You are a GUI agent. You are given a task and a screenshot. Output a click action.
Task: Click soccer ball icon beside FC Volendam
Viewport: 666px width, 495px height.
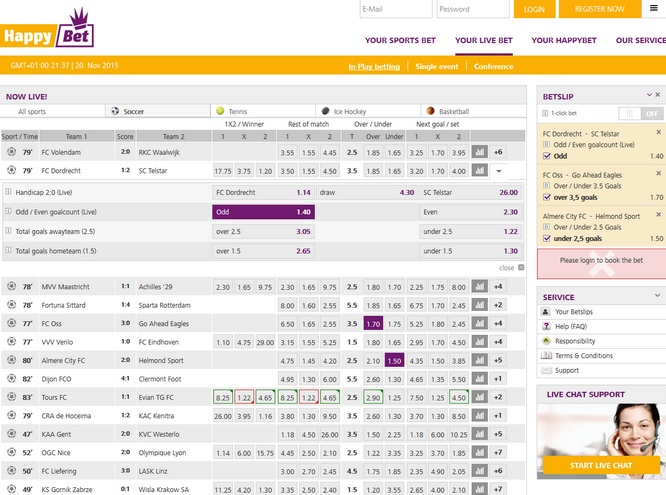11,152
